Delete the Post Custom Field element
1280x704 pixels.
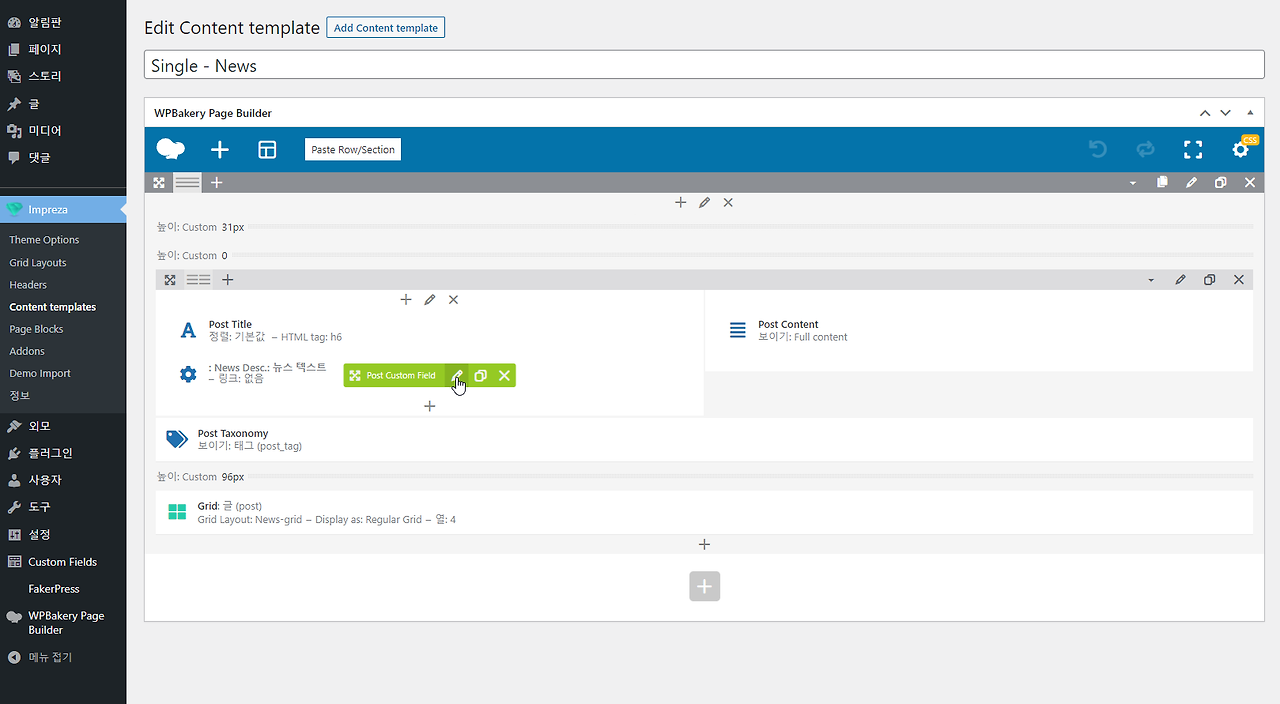(x=504, y=375)
